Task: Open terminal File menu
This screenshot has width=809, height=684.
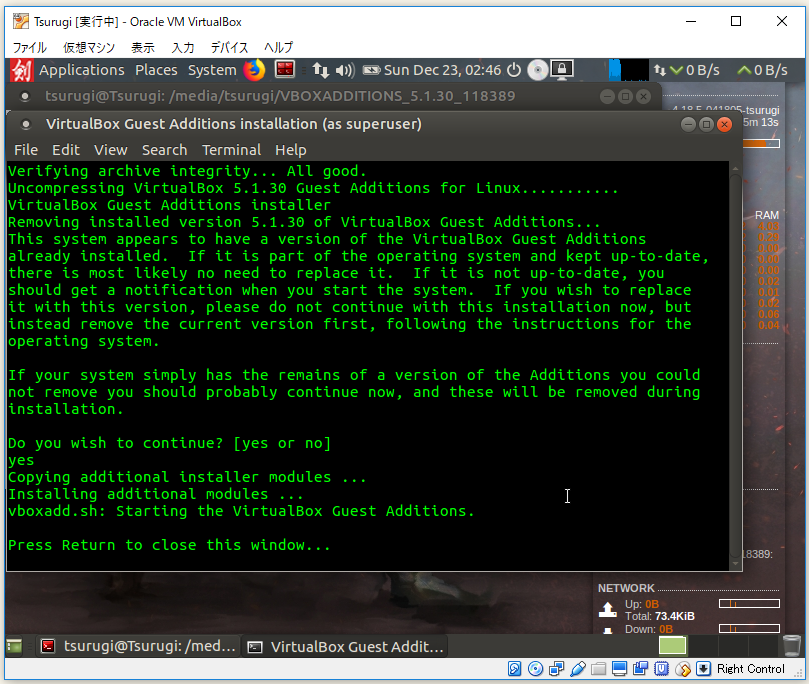Action: pyautogui.click(x=26, y=150)
